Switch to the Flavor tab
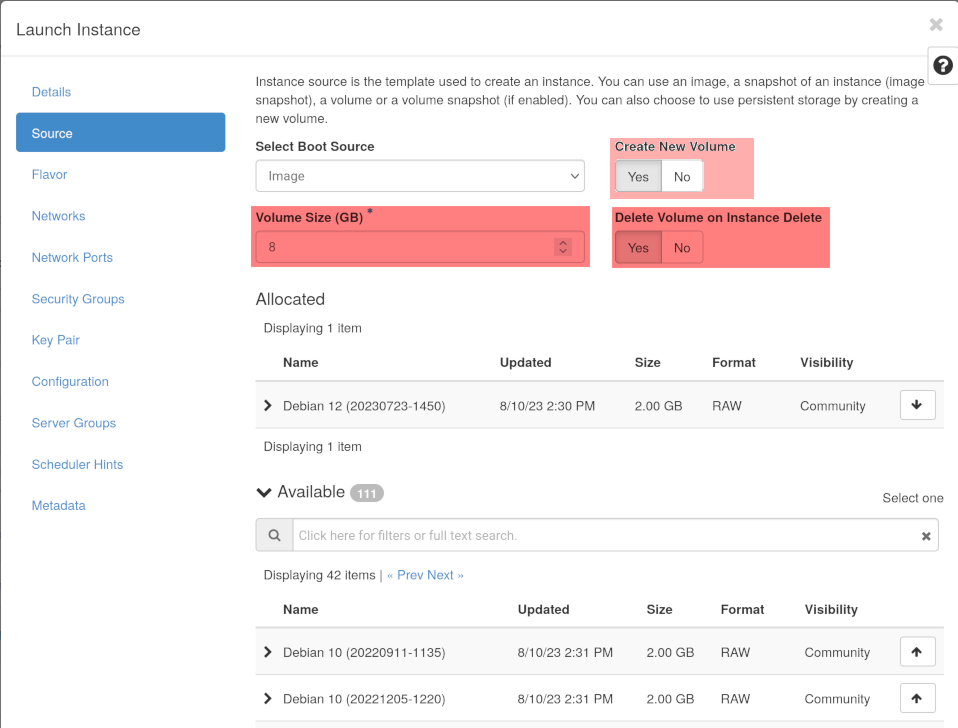This screenshot has height=728, width=958. (x=49, y=174)
